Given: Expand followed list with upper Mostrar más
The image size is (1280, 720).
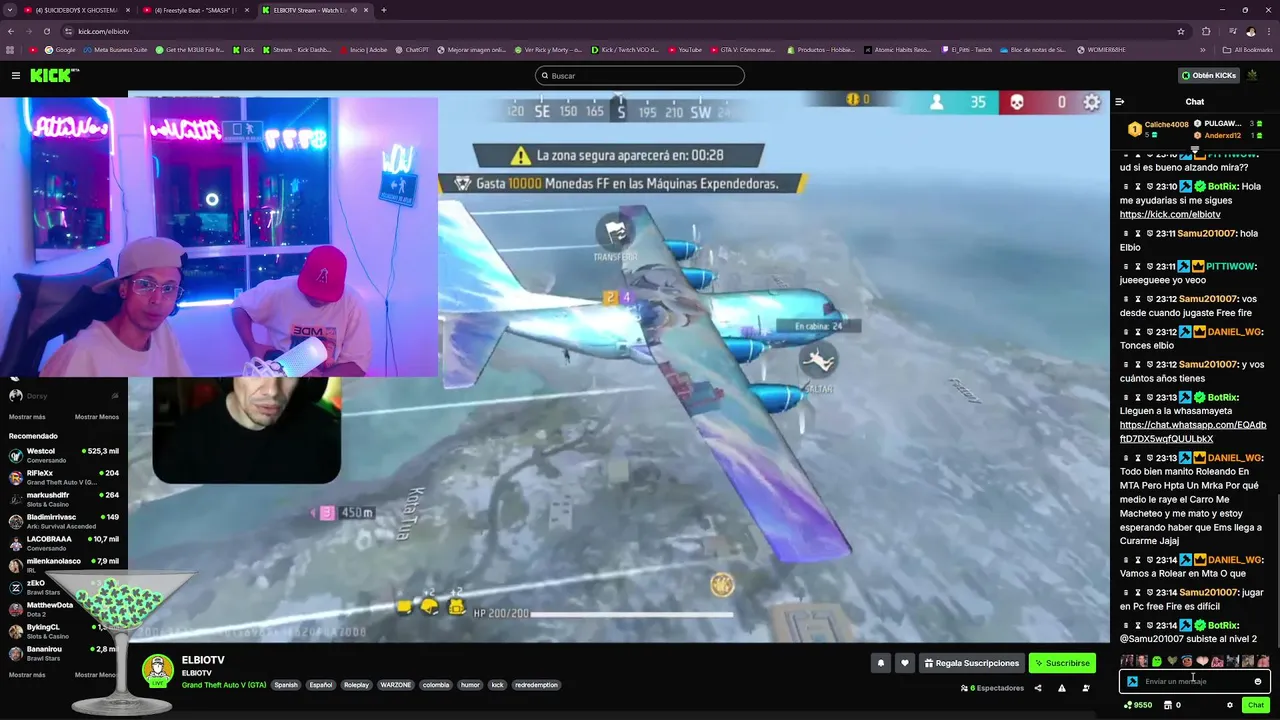Looking at the screenshot, I should point(27,417).
